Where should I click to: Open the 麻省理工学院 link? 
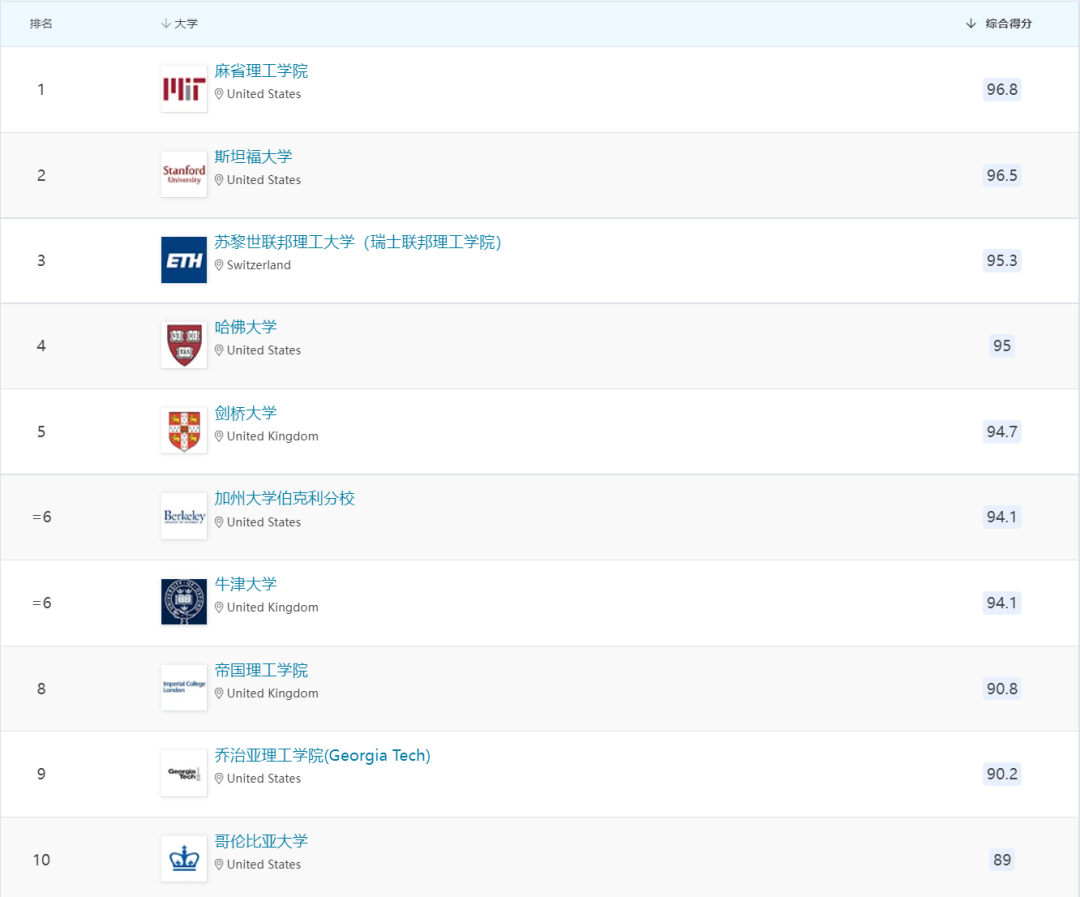coord(261,71)
